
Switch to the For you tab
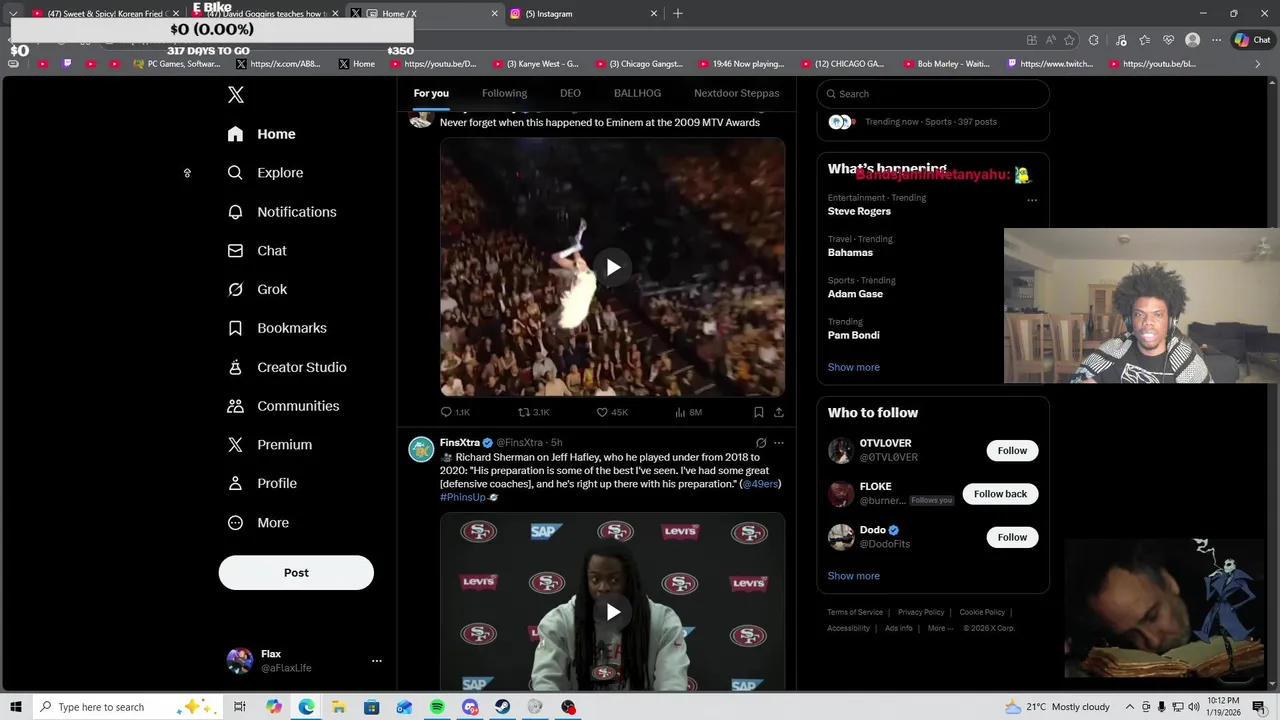coord(431,93)
